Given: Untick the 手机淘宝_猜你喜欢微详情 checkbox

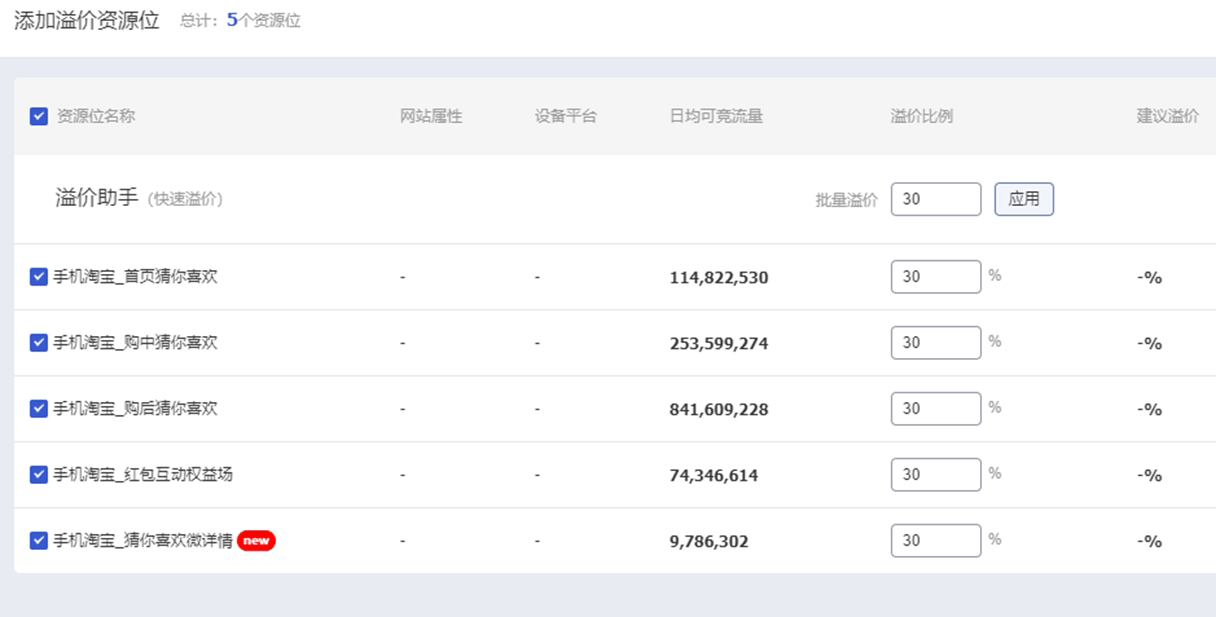Looking at the screenshot, I should [39, 541].
